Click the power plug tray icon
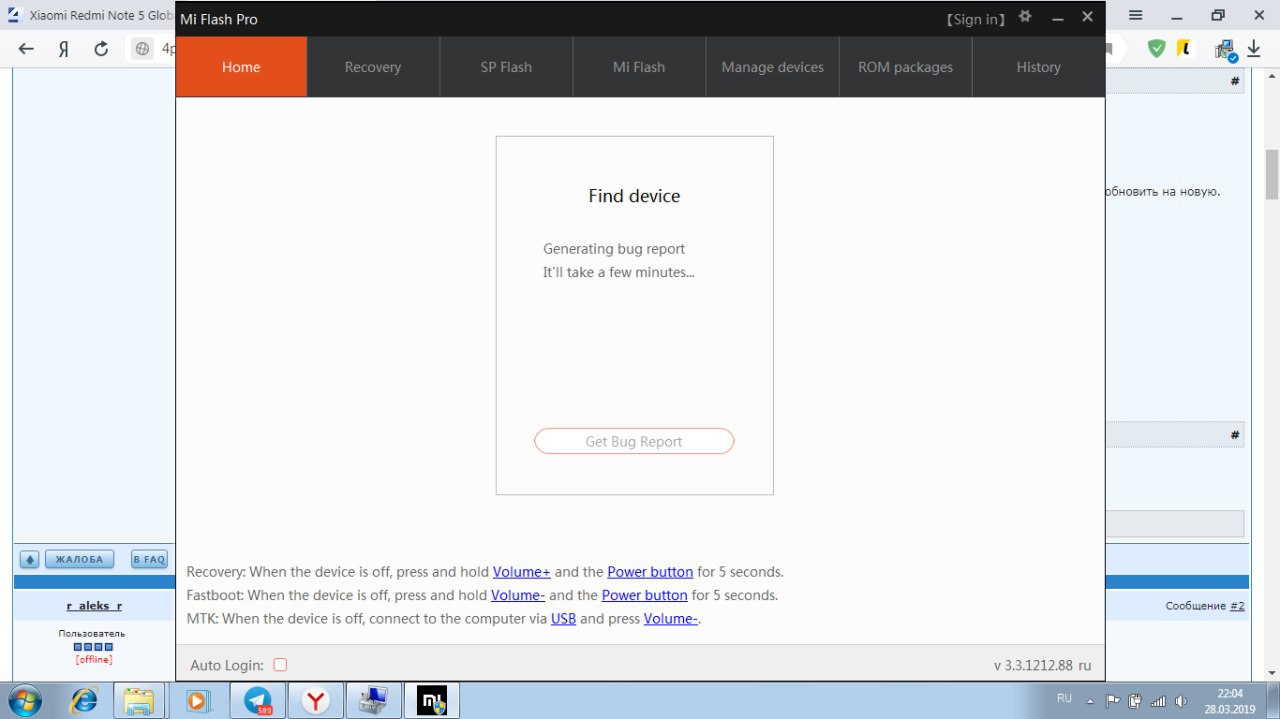The image size is (1280, 719). (x=1135, y=700)
